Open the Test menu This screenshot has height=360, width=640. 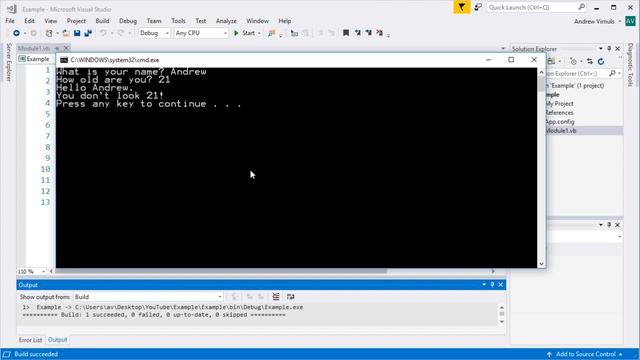pyautogui.click(x=201, y=21)
